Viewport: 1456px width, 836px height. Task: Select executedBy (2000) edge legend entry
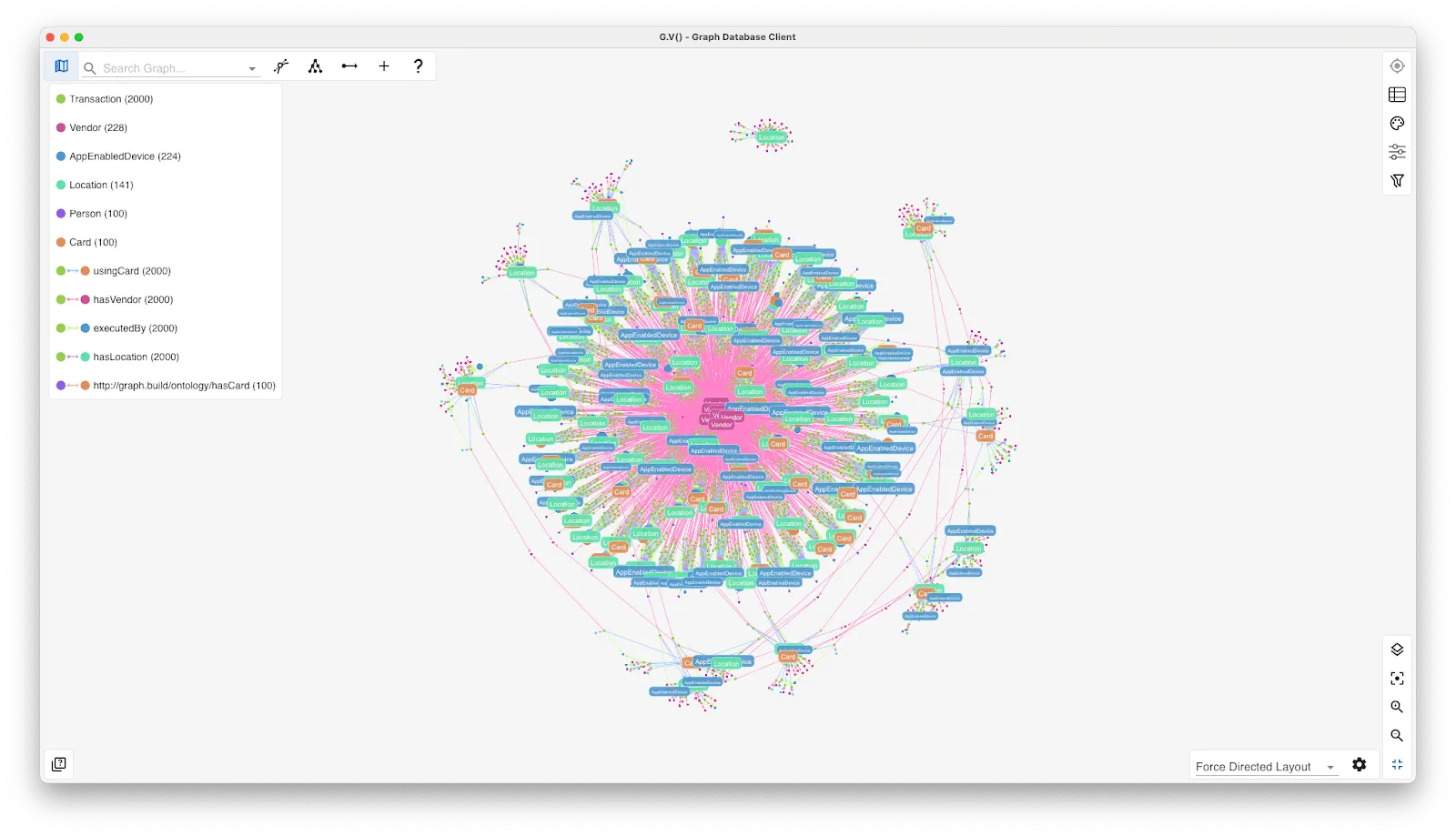(x=116, y=328)
